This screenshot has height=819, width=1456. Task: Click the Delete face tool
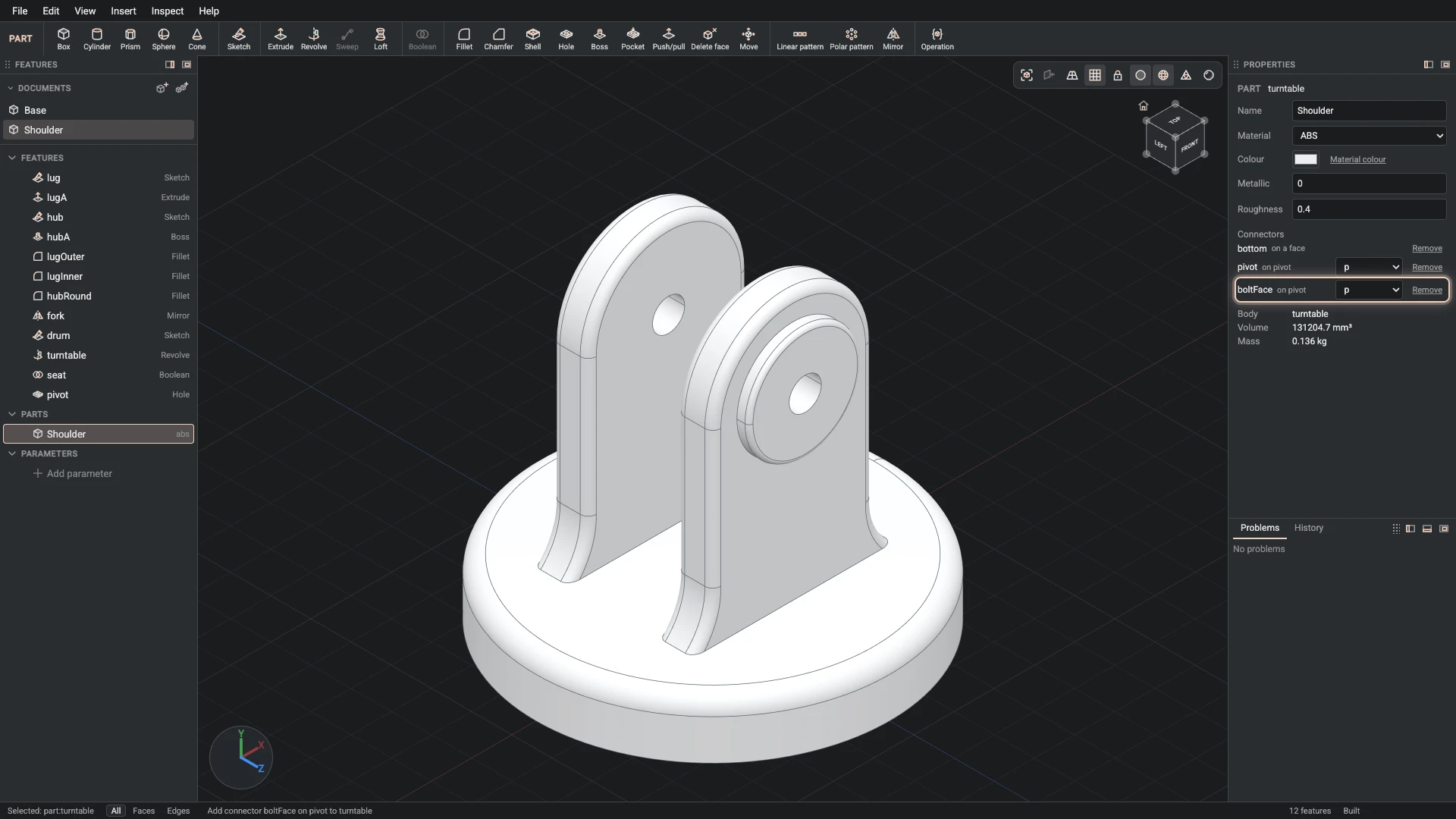pos(710,39)
